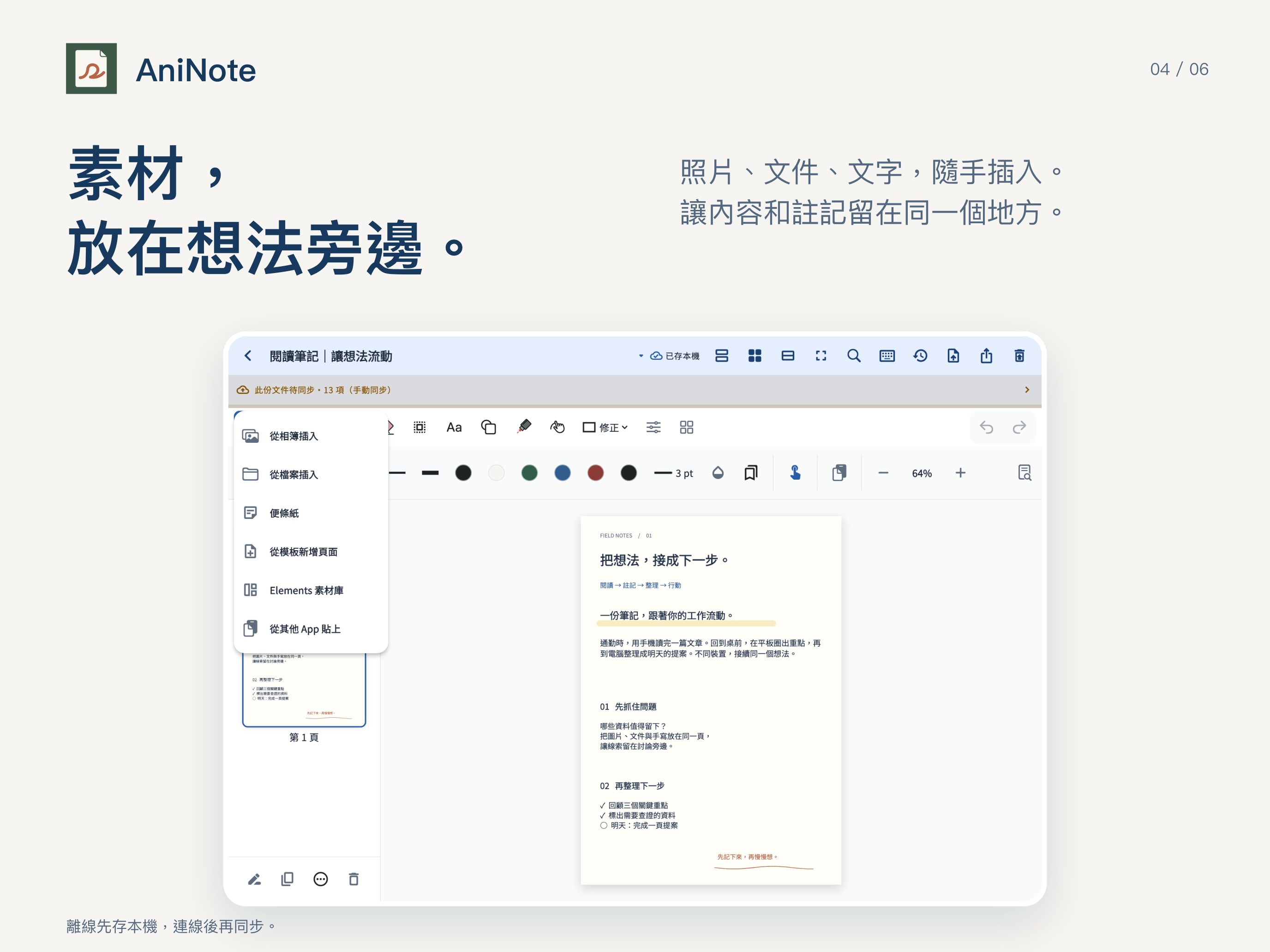Zoom in with the plus button
The width and height of the screenshot is (1270, 952).
(960, 473)
